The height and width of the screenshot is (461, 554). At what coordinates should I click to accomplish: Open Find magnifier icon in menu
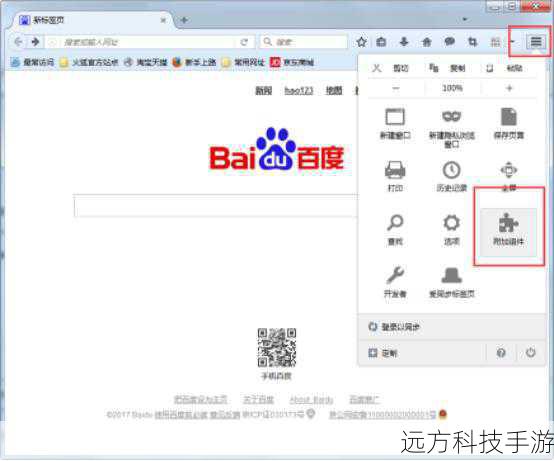coord(395,230)
